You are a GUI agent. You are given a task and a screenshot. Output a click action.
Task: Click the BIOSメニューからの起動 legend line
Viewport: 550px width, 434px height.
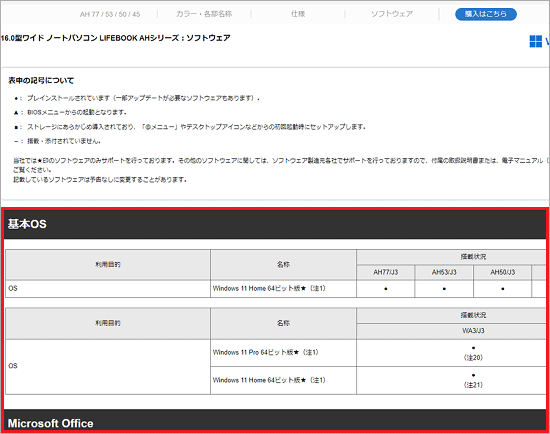71,113
